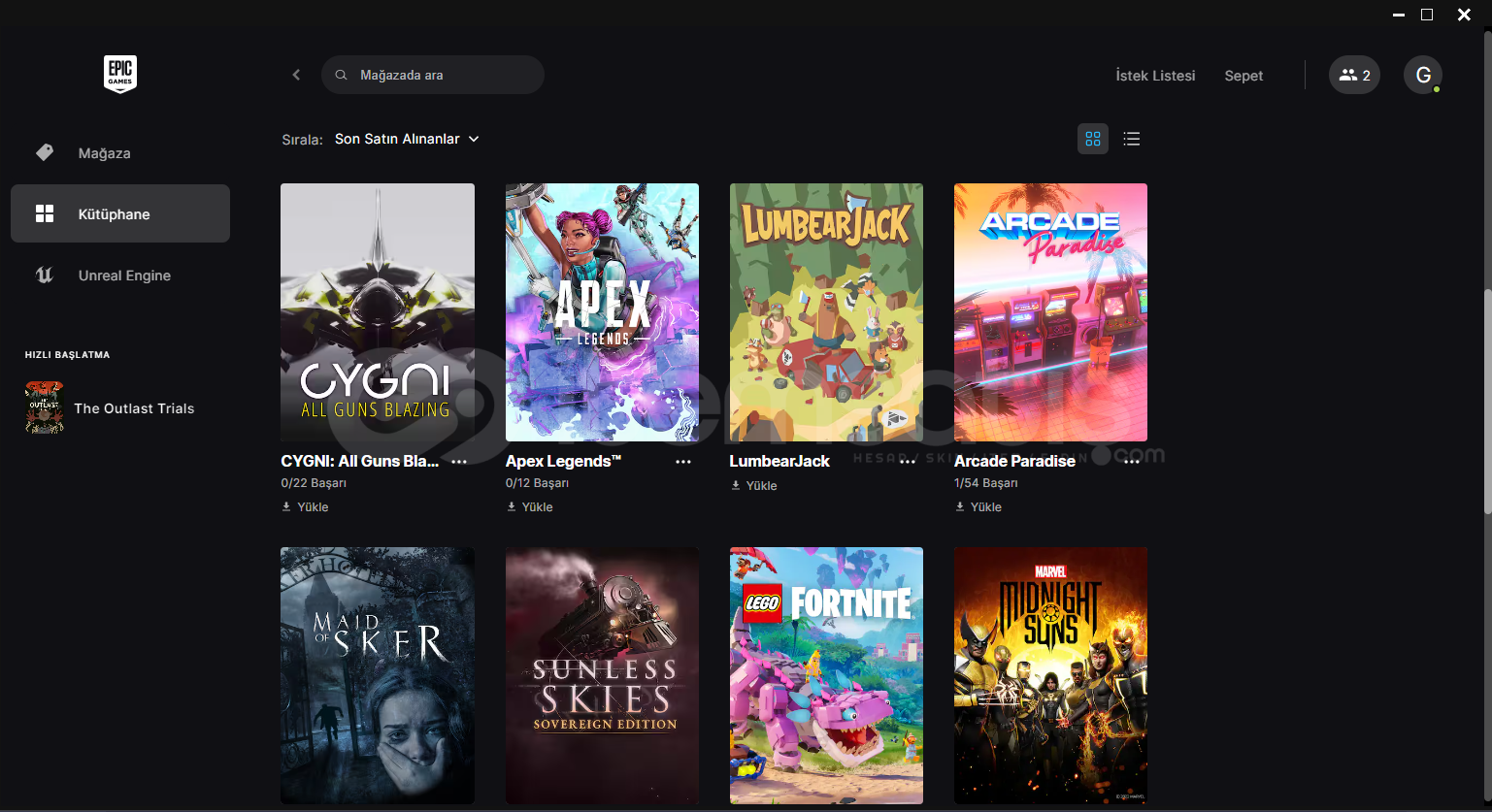Open the Marvel Midnight Suns cover

[x=1050, y=675]
